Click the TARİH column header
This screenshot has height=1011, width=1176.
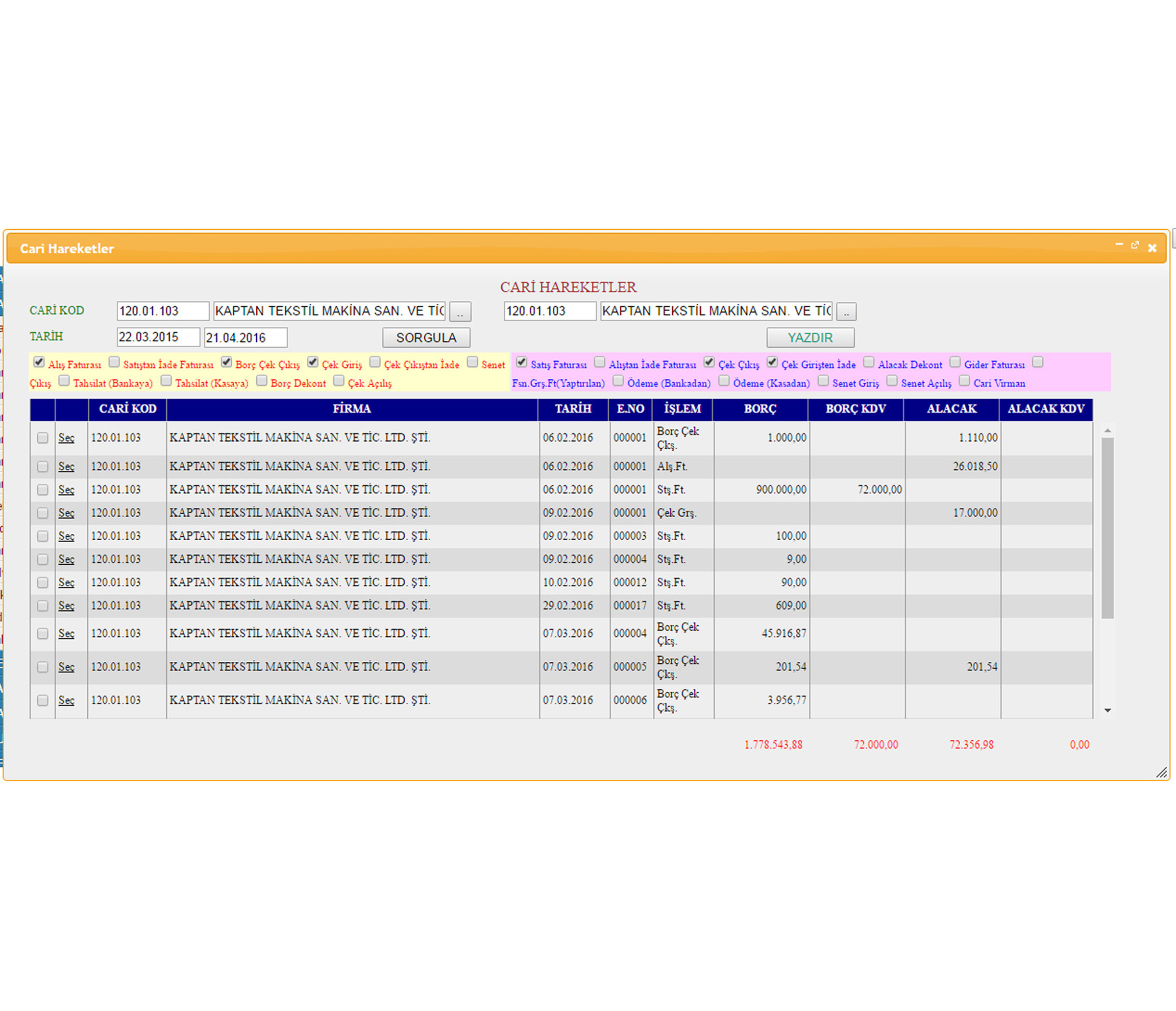(x=573, y=409)
